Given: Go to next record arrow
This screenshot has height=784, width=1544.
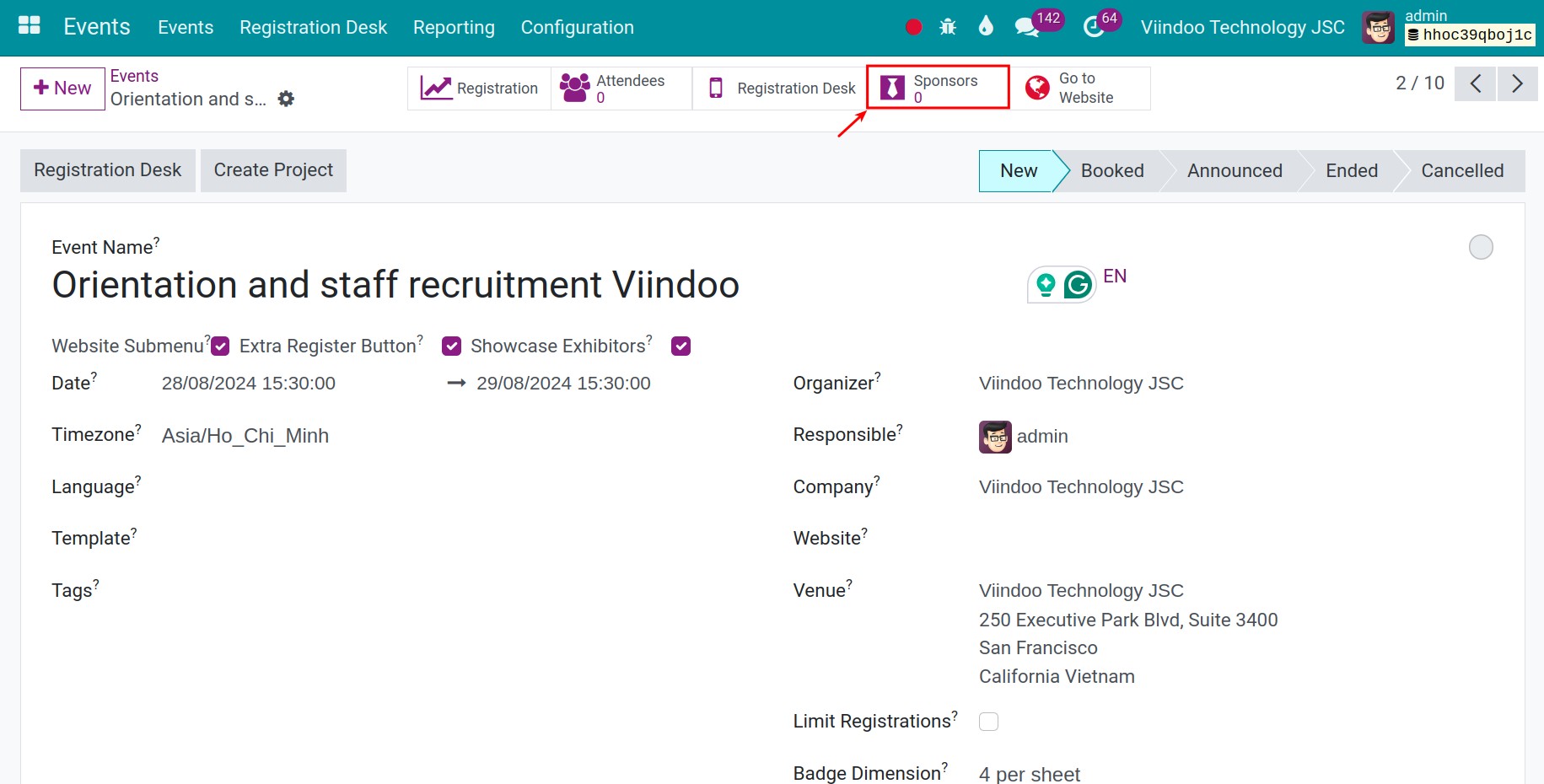Looking at the screenshot, I should coord(1517,83).
